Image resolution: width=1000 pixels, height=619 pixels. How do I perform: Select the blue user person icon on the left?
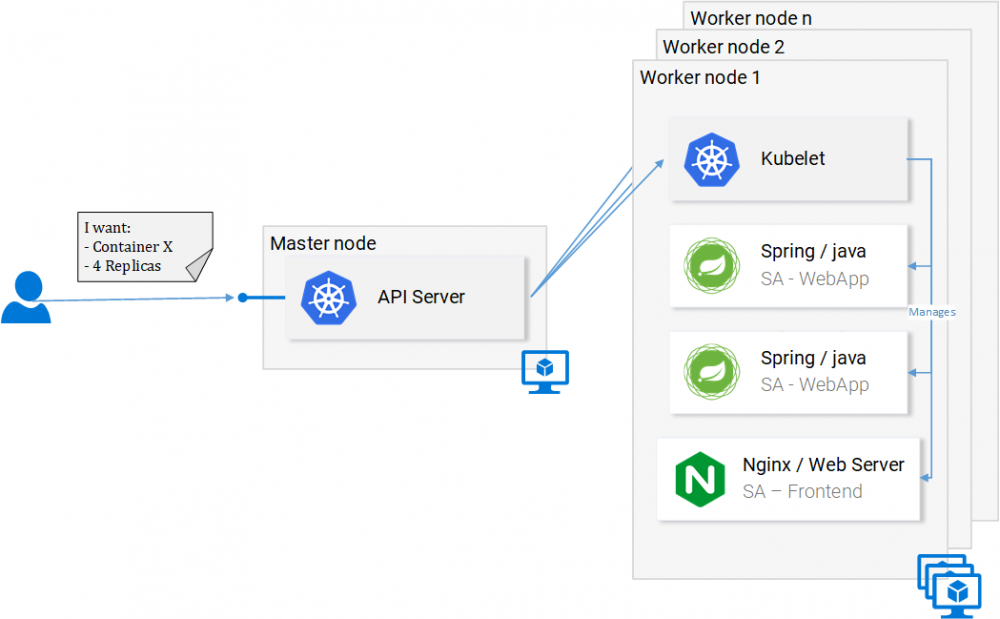(29, 298)
